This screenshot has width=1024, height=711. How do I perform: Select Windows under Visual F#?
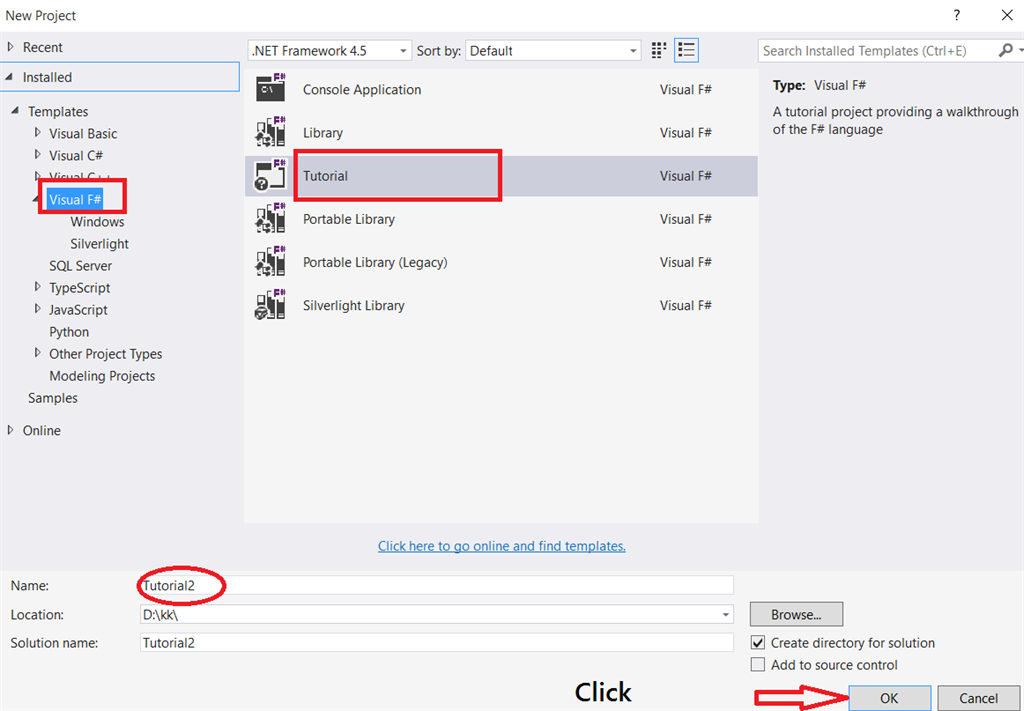coord(97,221)
